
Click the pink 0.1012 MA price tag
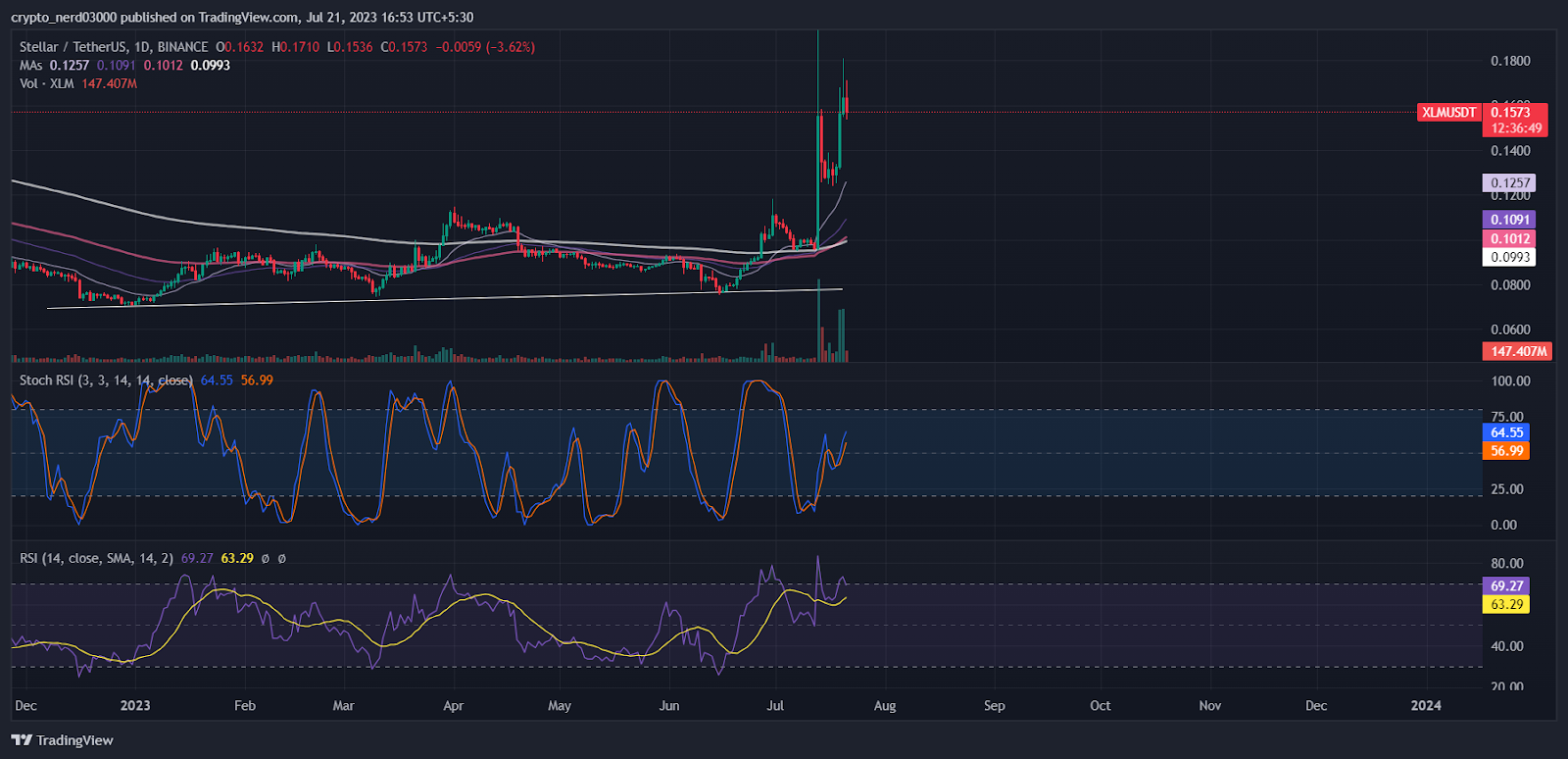(1509, 238)
